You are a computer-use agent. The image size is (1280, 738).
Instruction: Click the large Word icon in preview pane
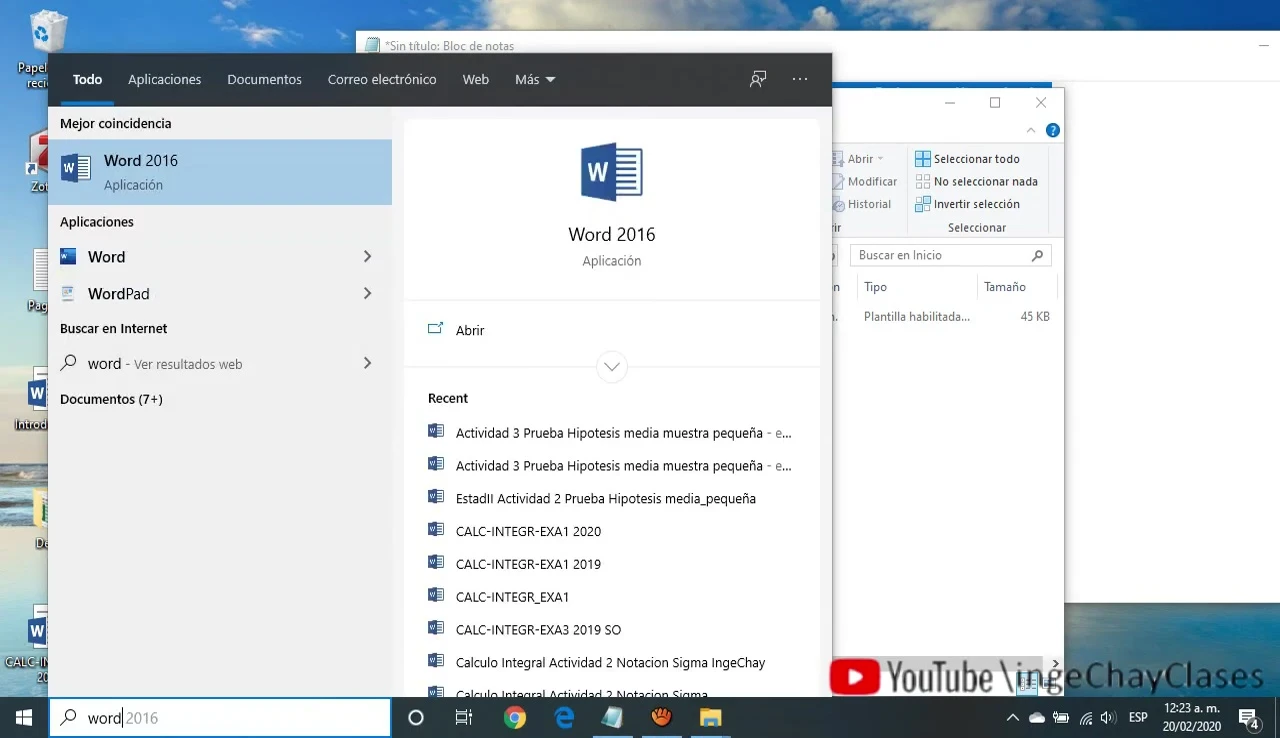[x=612, y=172]
